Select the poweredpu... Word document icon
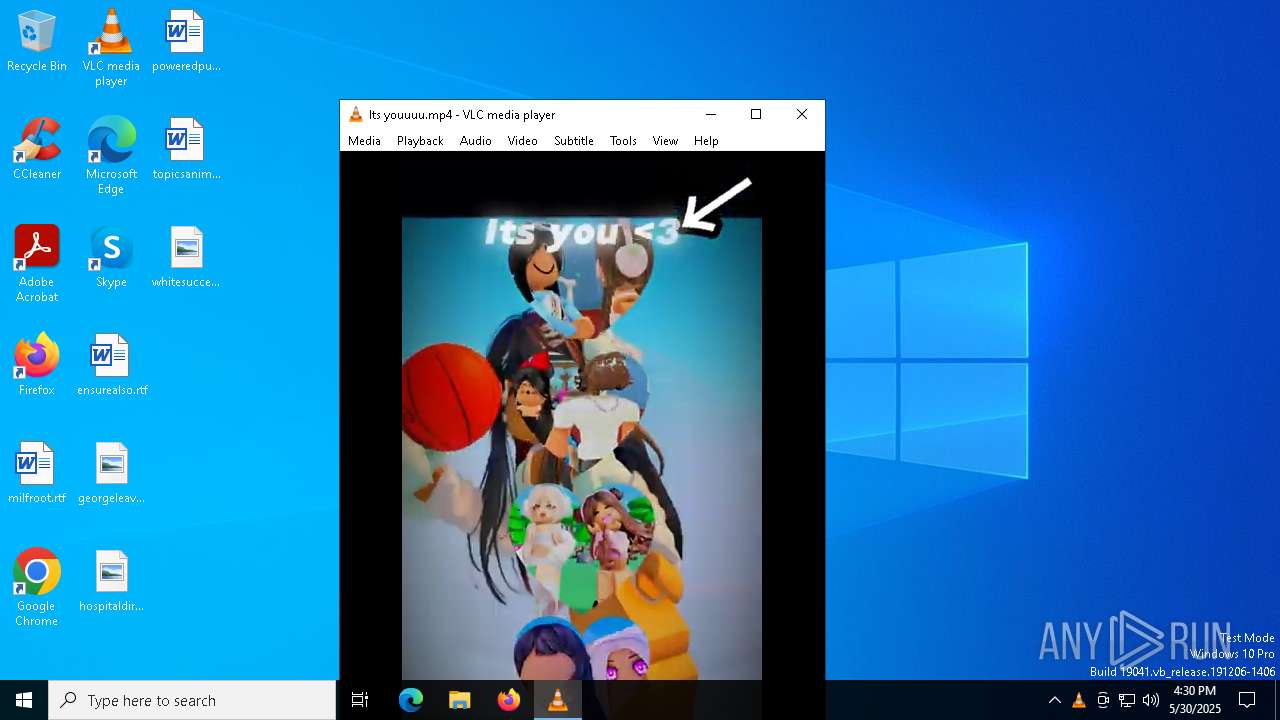The width and height of the screenshot is (1280, 720). [186, 42]
